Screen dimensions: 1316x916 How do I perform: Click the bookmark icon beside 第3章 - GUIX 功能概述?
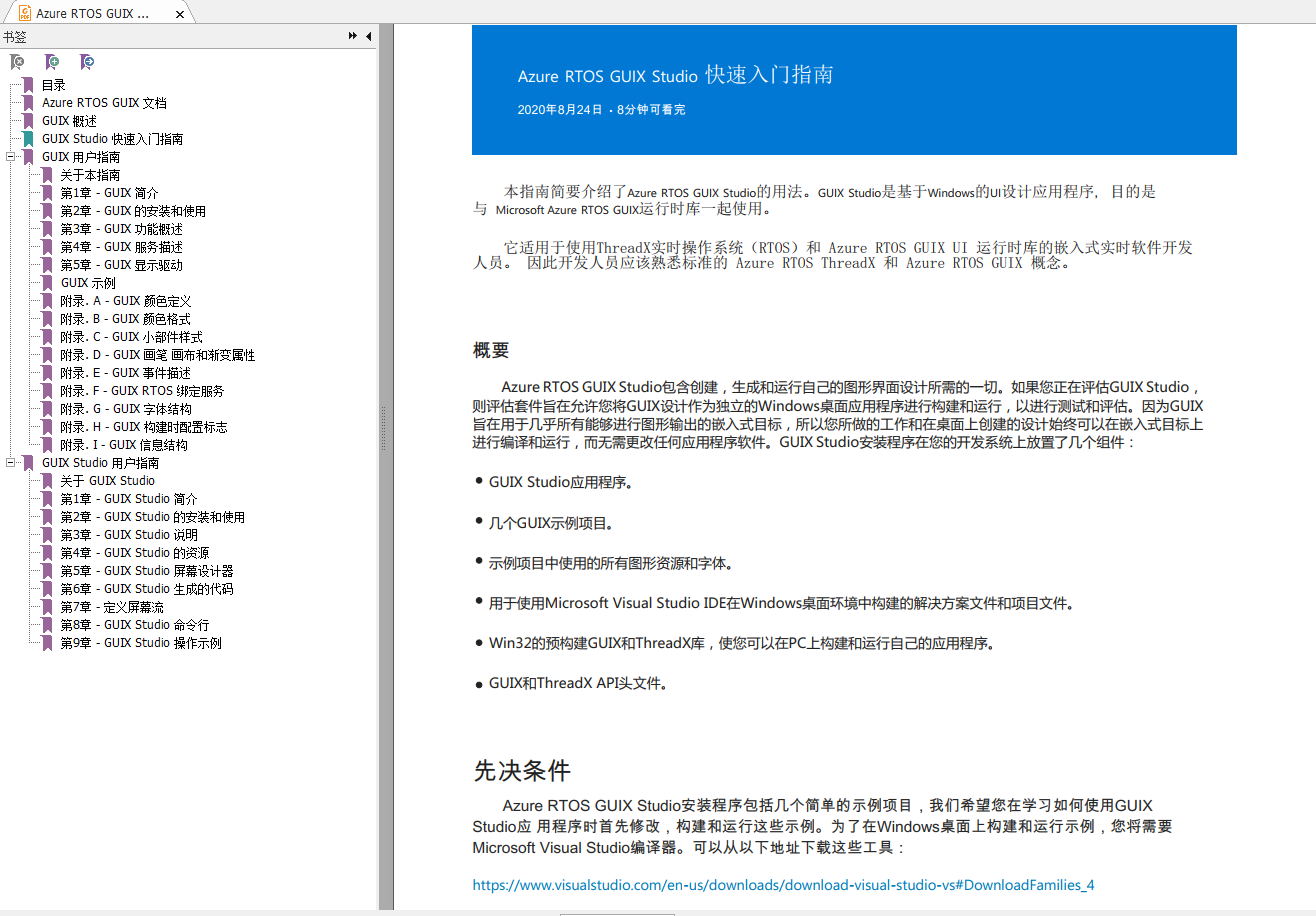47,229
